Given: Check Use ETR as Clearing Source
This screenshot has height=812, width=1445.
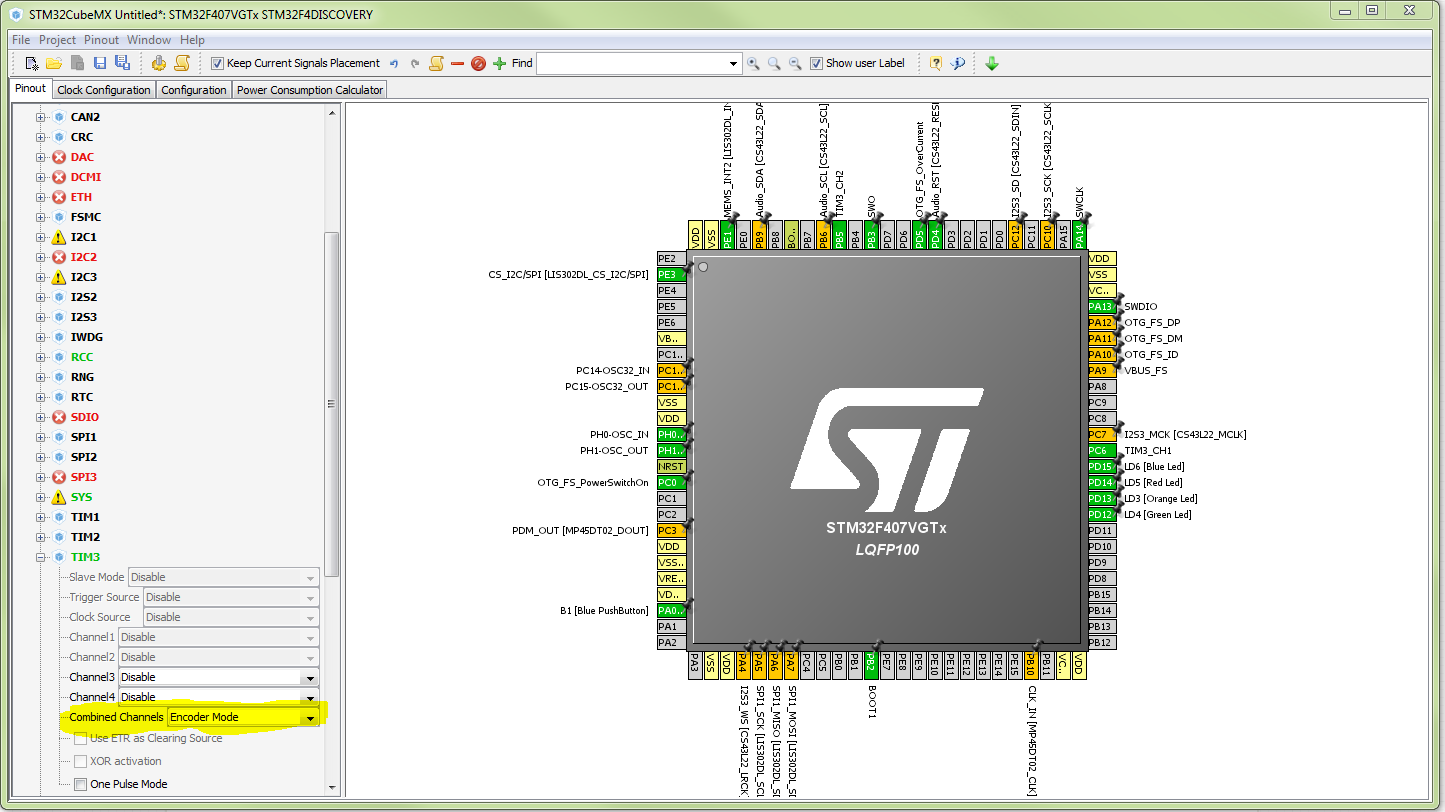Looking at the screenshot, I should click(80, 738).
